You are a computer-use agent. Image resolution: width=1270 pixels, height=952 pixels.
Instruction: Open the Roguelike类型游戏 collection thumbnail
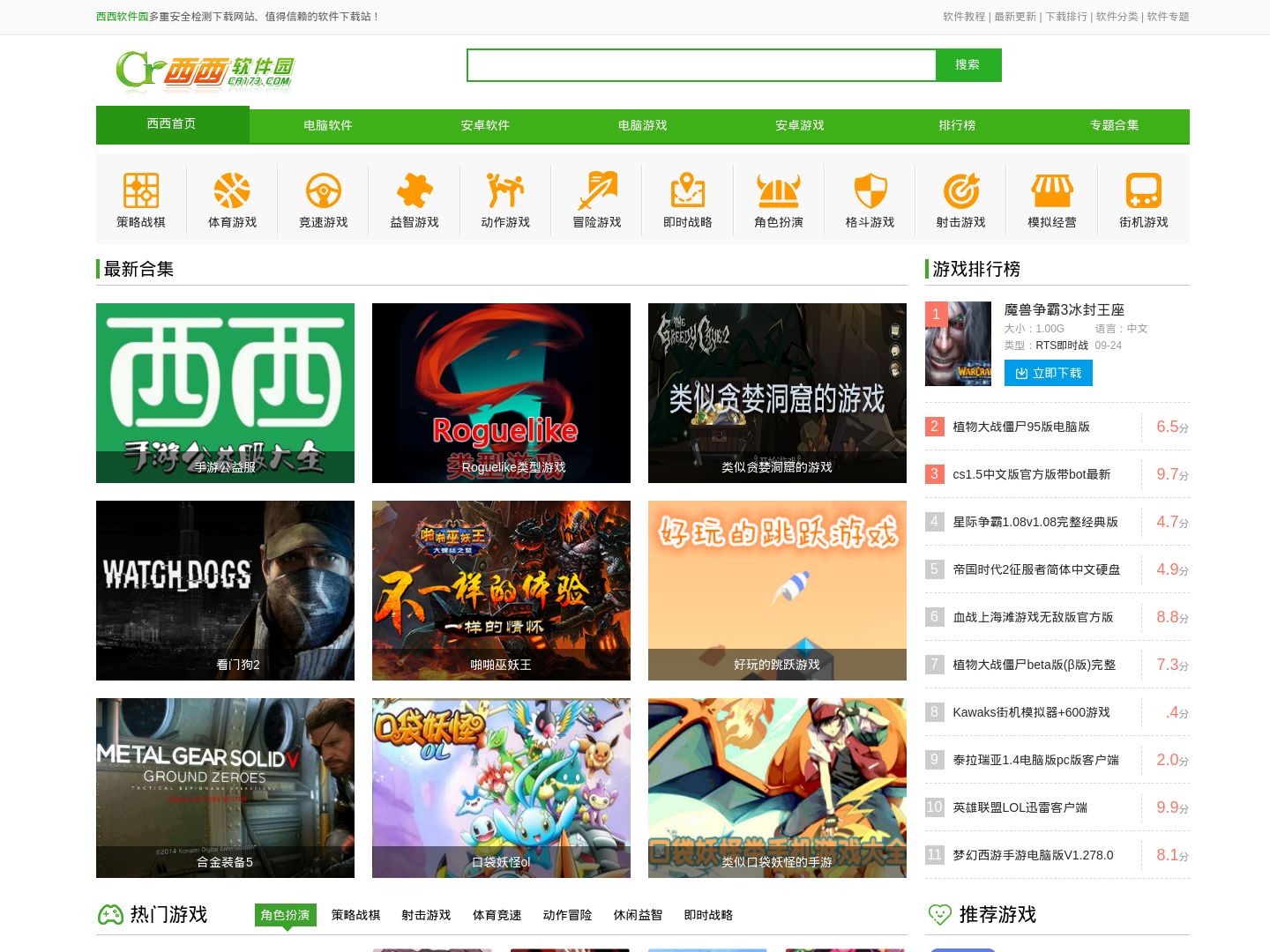click(501, 393)
